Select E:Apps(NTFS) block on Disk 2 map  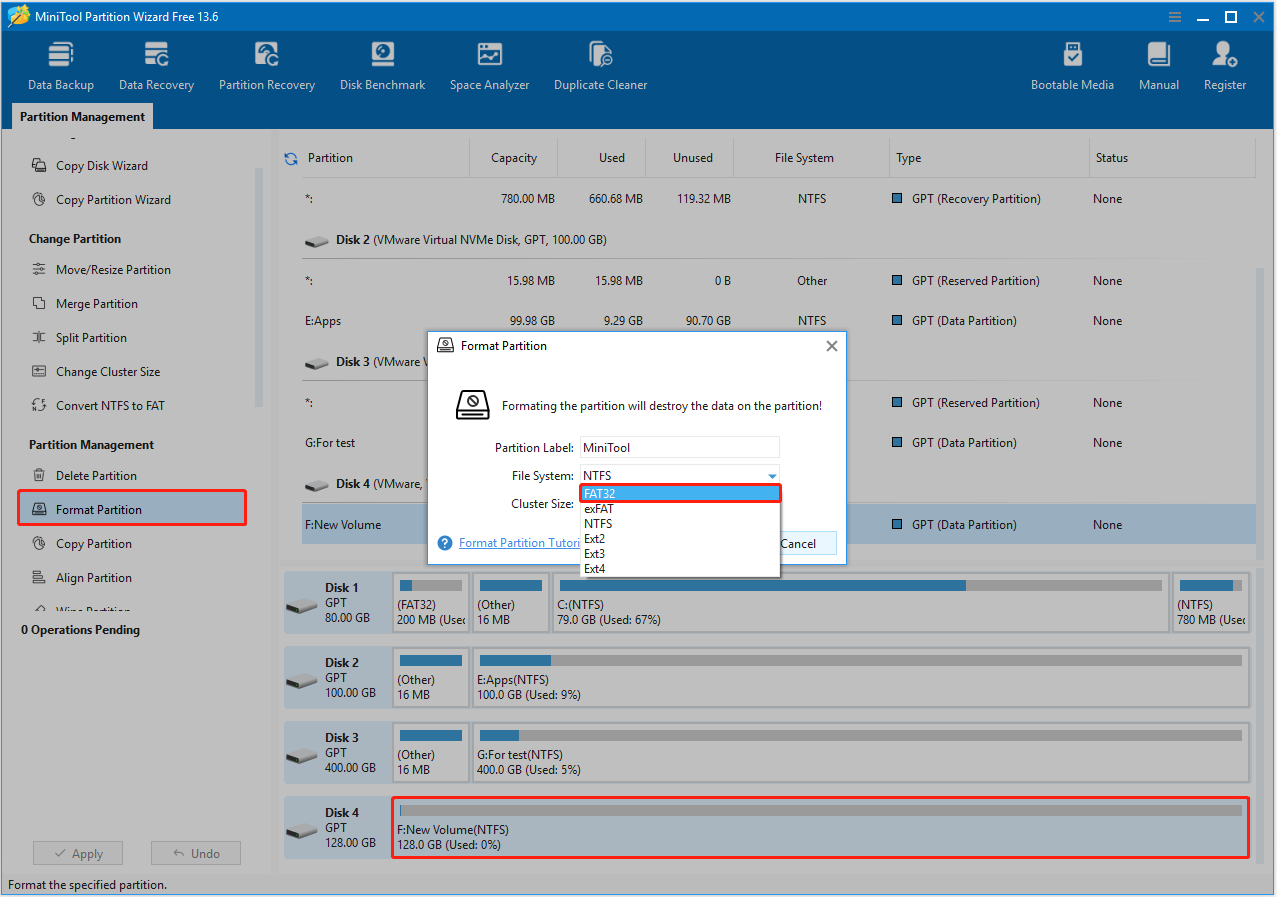pyautogui.click(x=861, y=678)
